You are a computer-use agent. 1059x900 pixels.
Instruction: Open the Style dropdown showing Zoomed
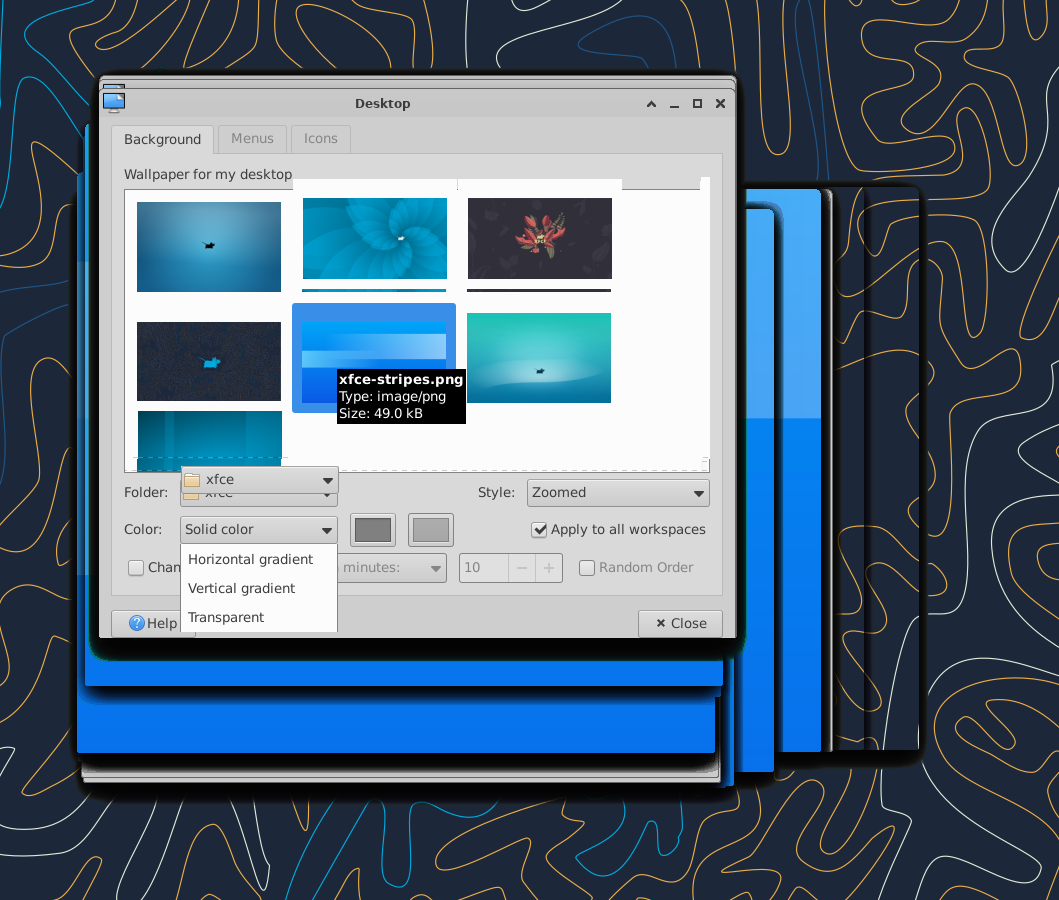click(x=617, y=493)
